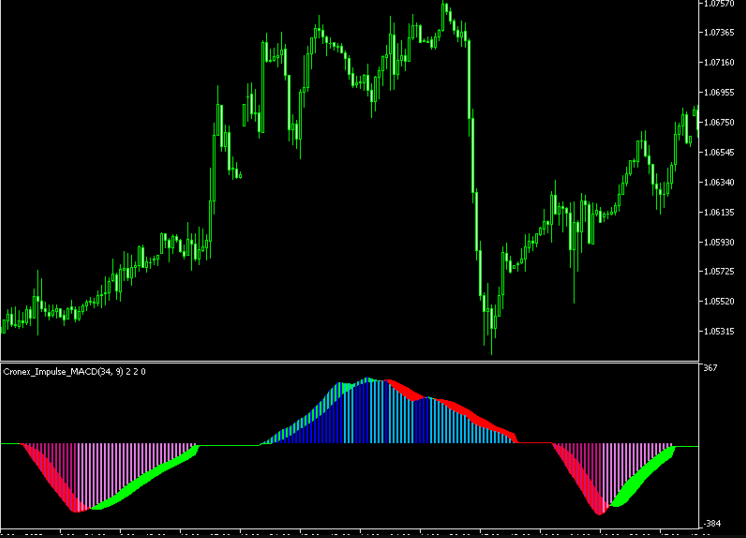Click the 1.05520 price axis label

(x=719, y=302)
